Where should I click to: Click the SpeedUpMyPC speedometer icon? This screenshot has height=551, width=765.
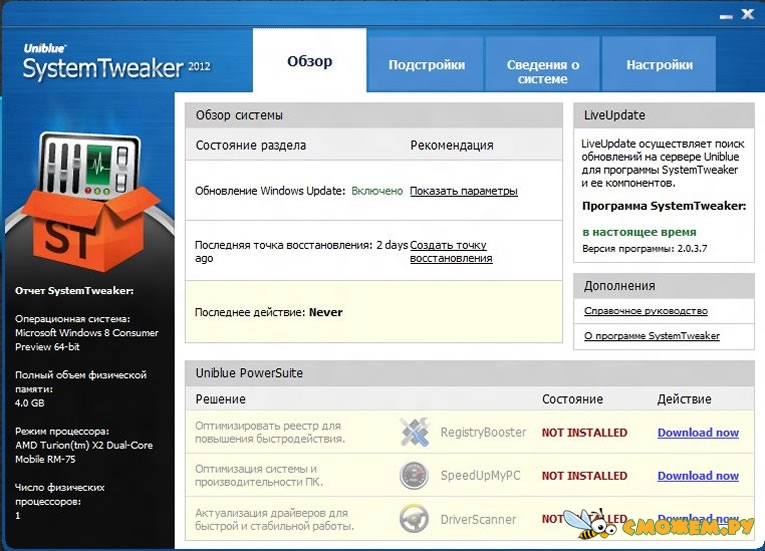point(414,475)
